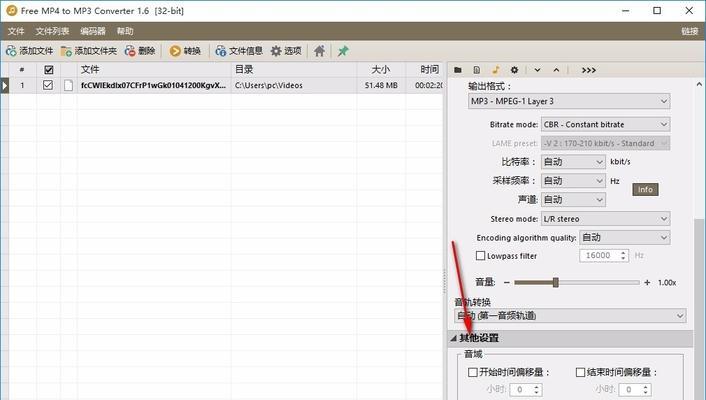Uncheck the checkbox for file row 1
This screenshot has height=400, width=706.
48,85
